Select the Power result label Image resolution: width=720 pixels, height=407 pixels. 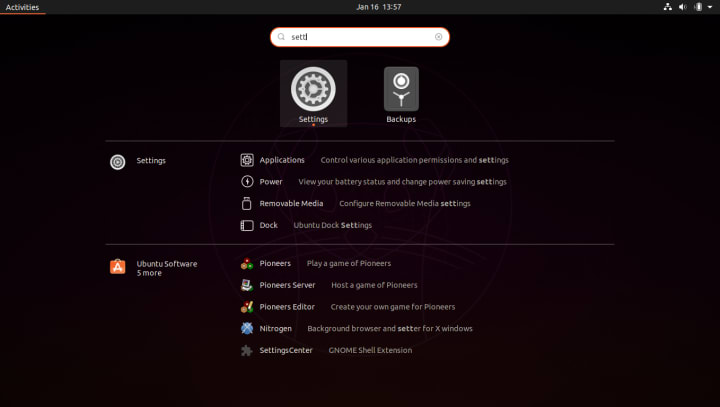pyautogui.click(x=271, y=181)
